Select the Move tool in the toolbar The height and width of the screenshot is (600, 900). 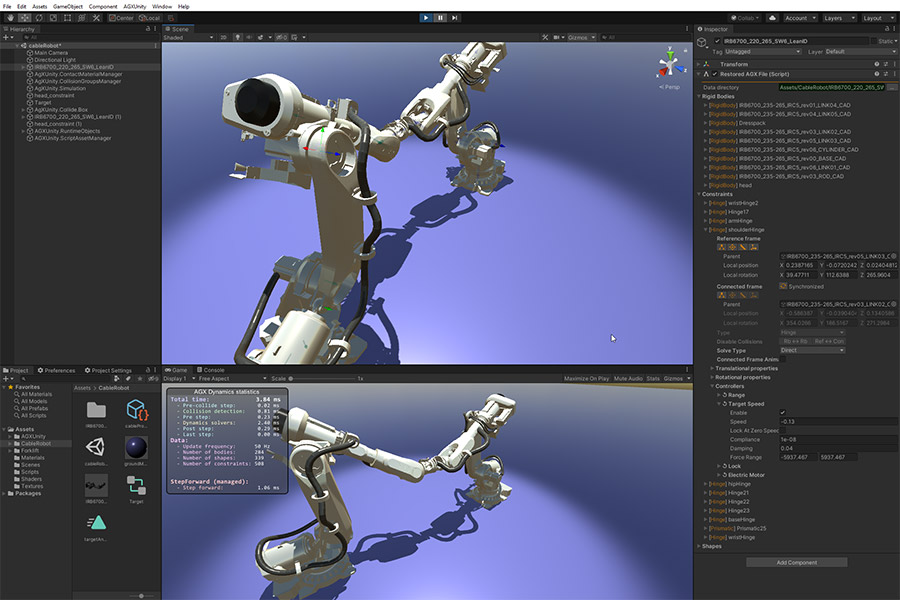click(x=25, y=18)
